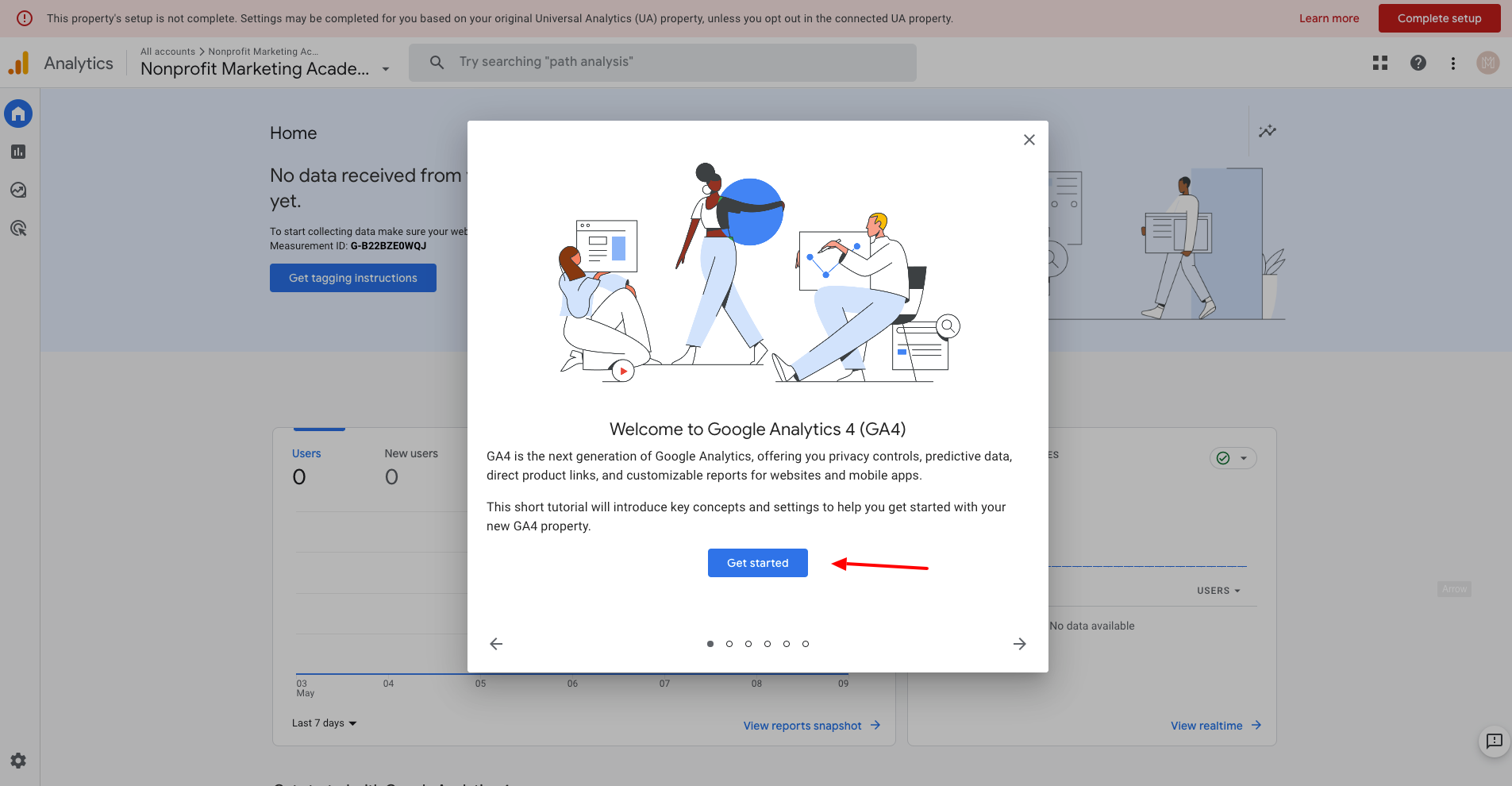Open the Home icon in sidebar
1512x786 pixels.
[18, 114]
